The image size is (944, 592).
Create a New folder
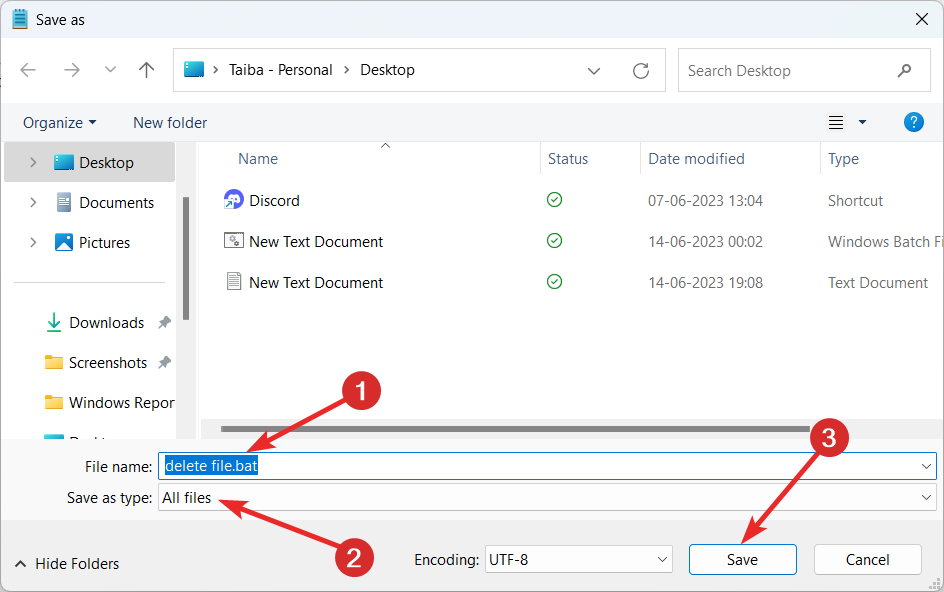(x=170, y=123)
